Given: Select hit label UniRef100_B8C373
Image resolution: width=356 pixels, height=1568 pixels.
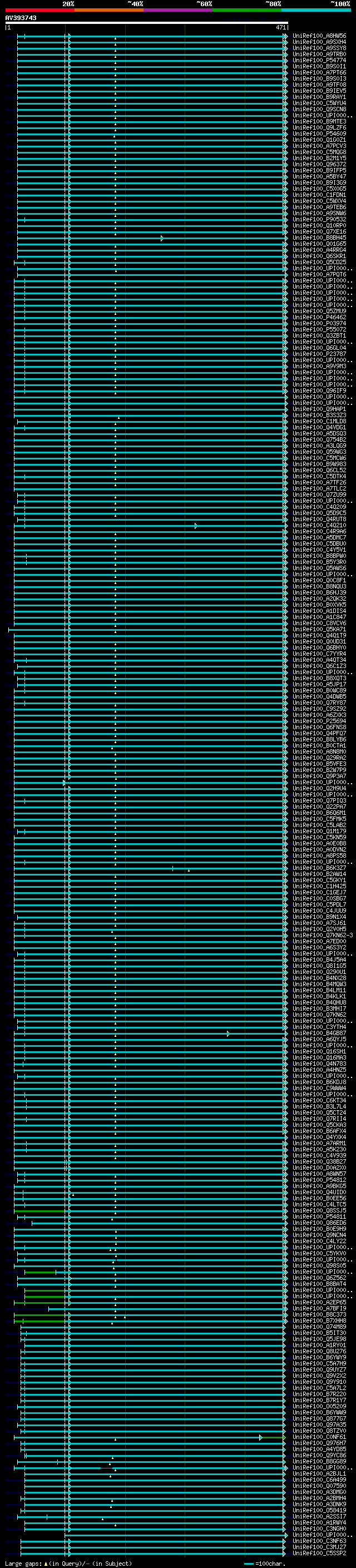Looking at the screenshot, I should click(x=319, y=1315).
